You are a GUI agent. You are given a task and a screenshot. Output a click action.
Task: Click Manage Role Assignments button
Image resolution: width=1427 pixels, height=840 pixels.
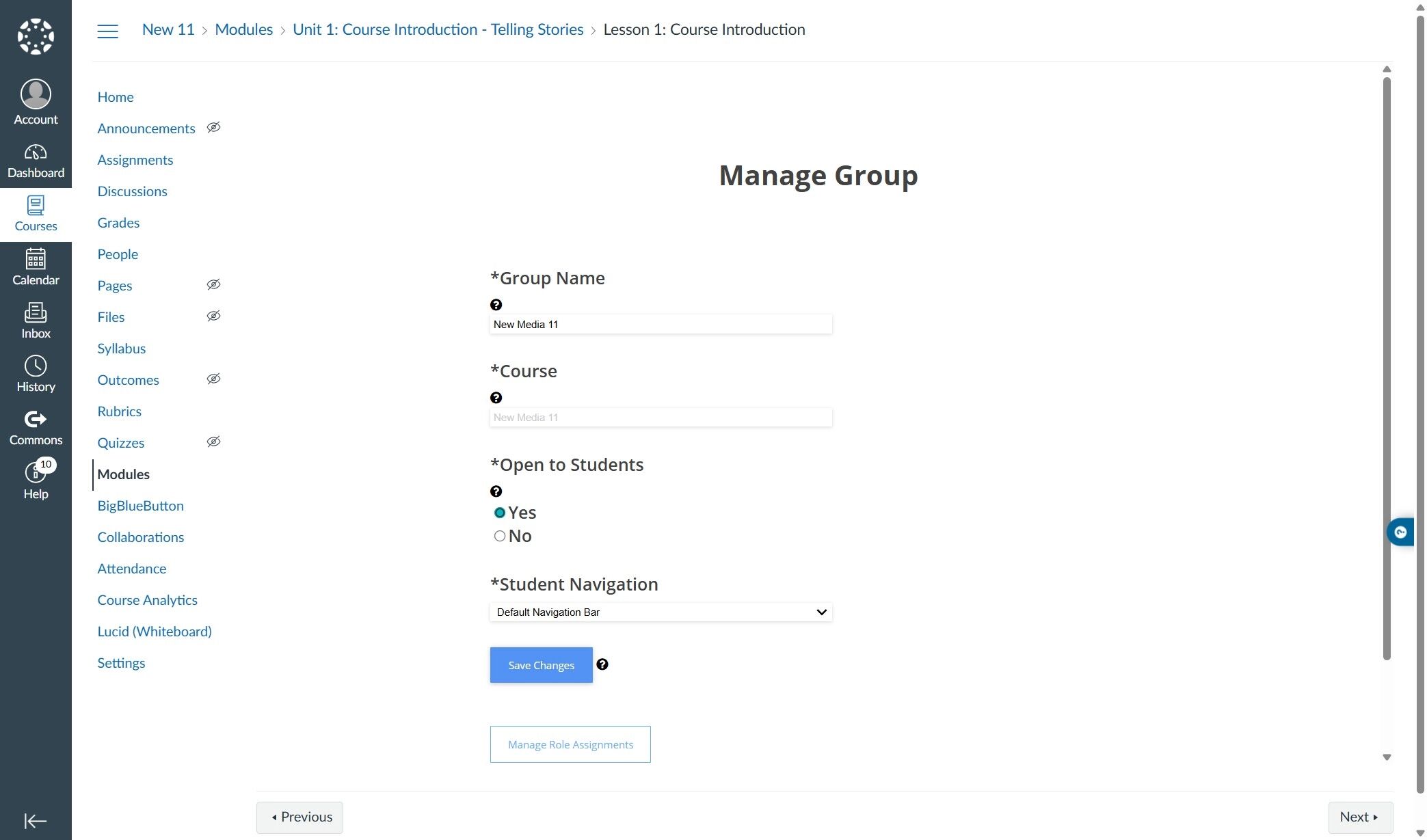570,744
